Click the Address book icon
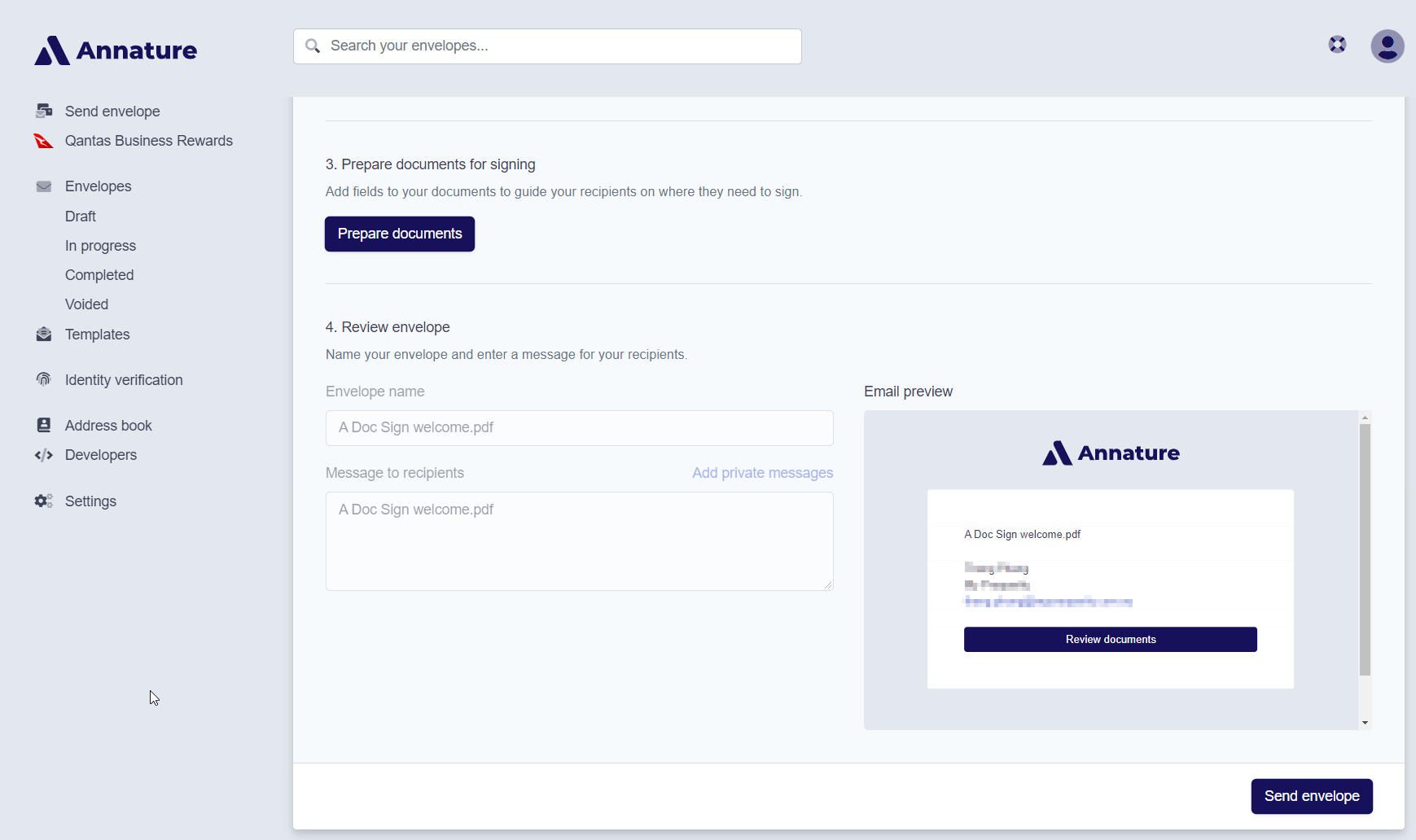Viewport: 1416px width, 840px height. pos(44,426)
